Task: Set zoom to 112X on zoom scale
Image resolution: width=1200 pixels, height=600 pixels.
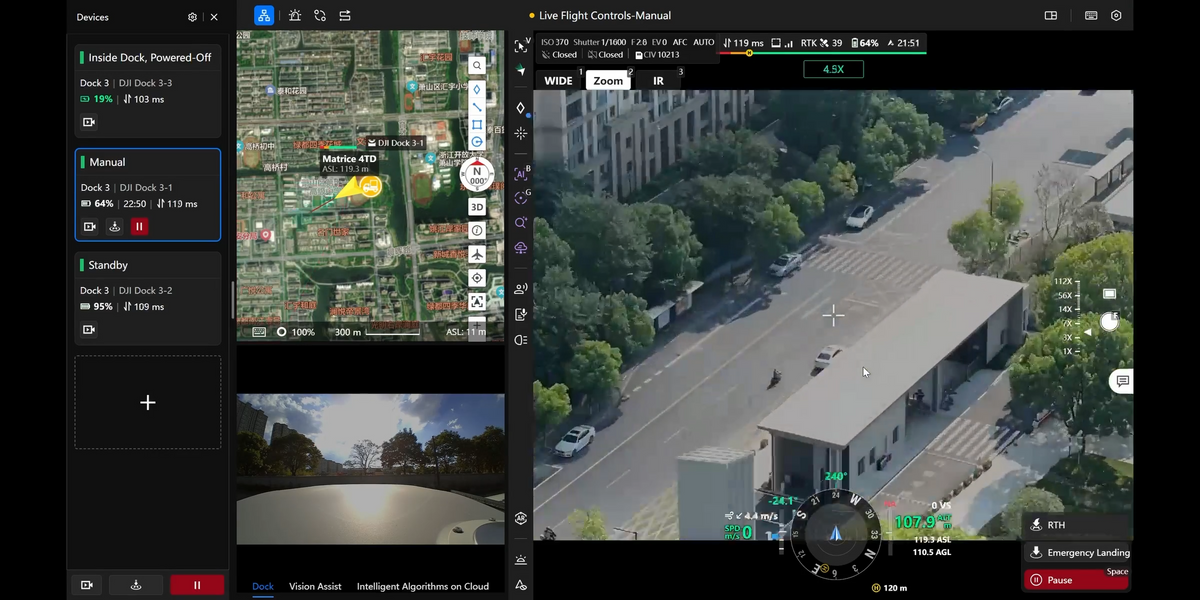Action: pyautogui.click(x=1063, y=281)
